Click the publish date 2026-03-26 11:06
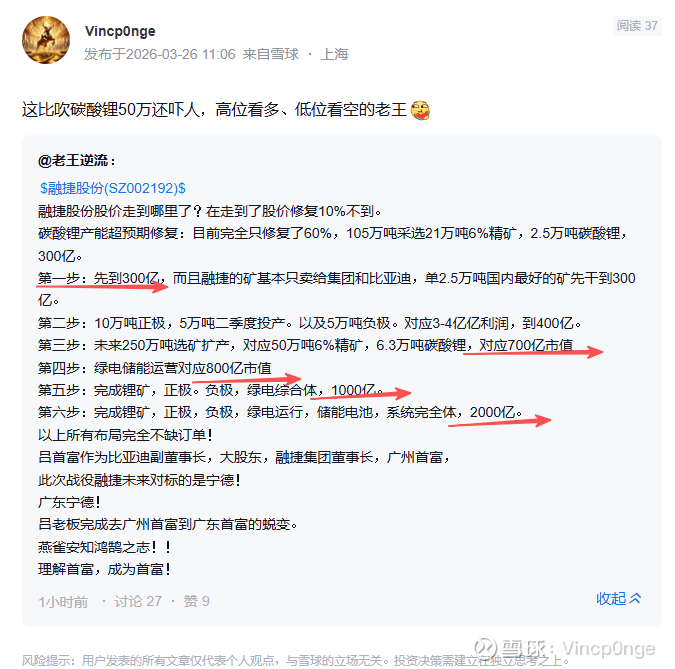 point(181,54)
